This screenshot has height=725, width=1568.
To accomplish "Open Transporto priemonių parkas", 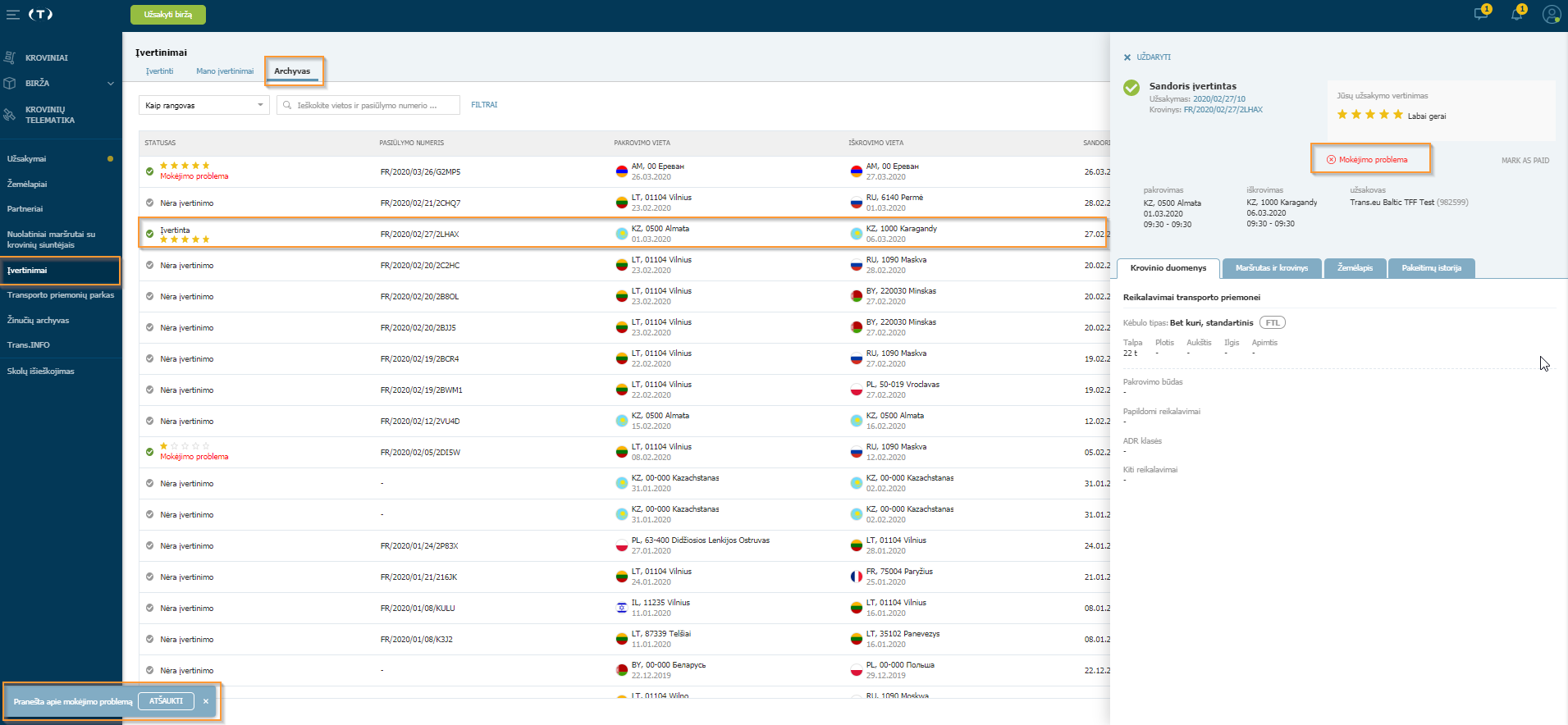I will click(61, 294).
